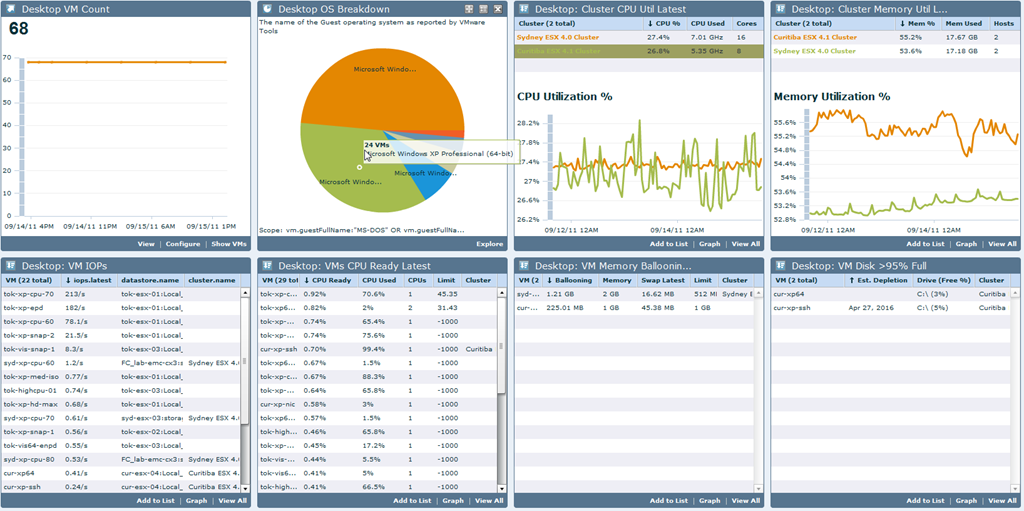Screen dimensions: 1024x511
Task: Click the Cluster Memory Util list icon
Action: (x=780, y=9)
